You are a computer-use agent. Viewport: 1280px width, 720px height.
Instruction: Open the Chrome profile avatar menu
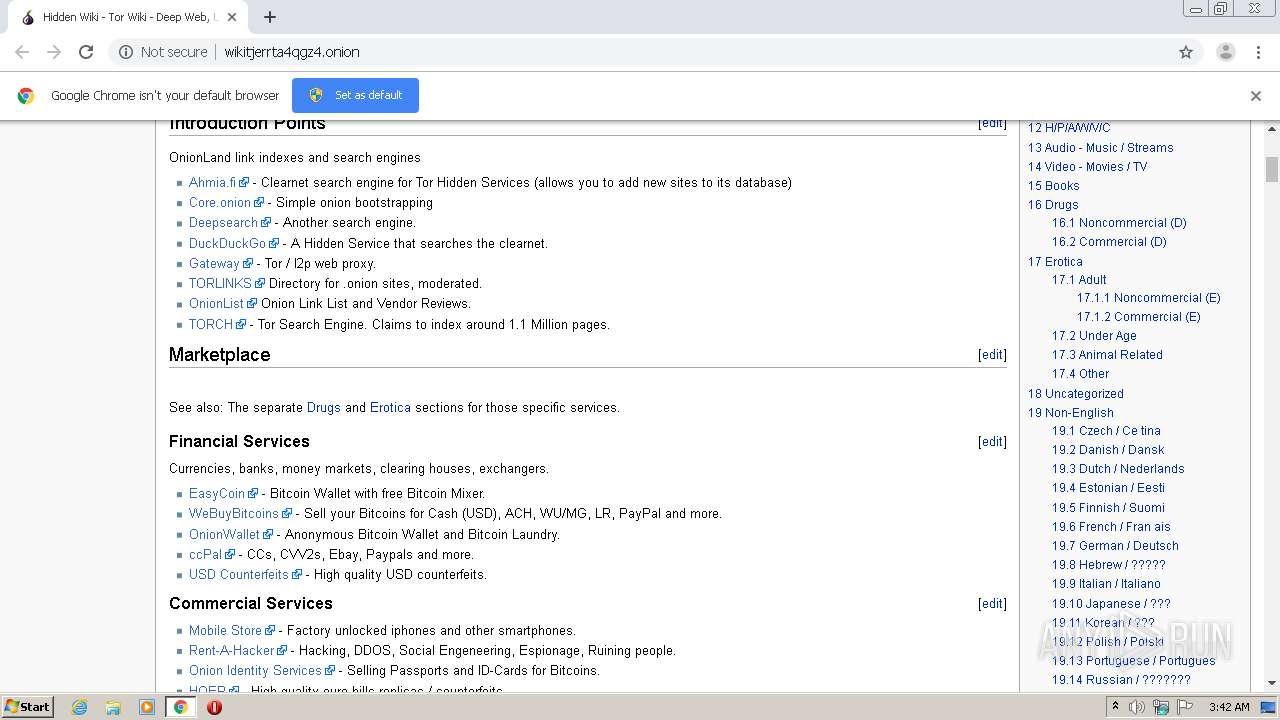coord(1225,52)
